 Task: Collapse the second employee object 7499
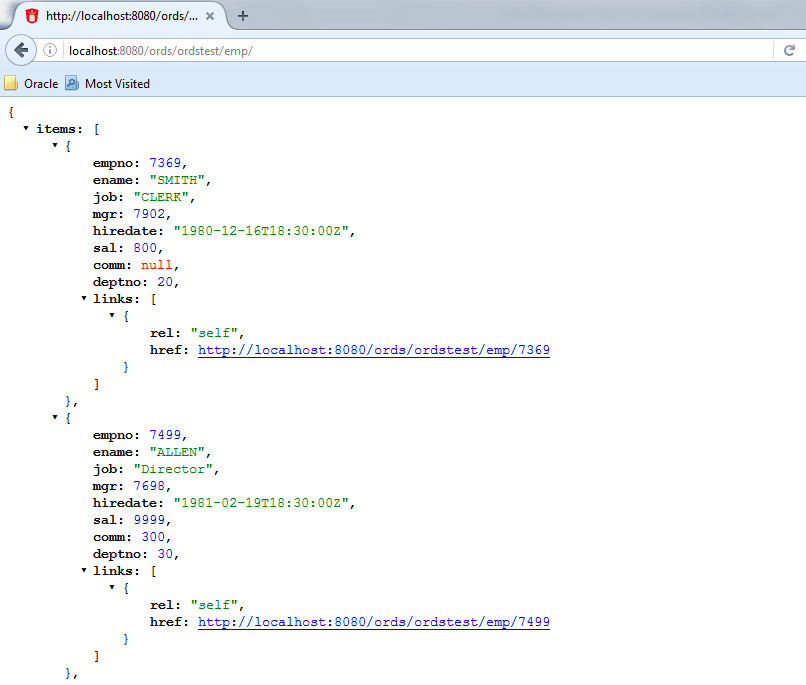tap(54, 417)
